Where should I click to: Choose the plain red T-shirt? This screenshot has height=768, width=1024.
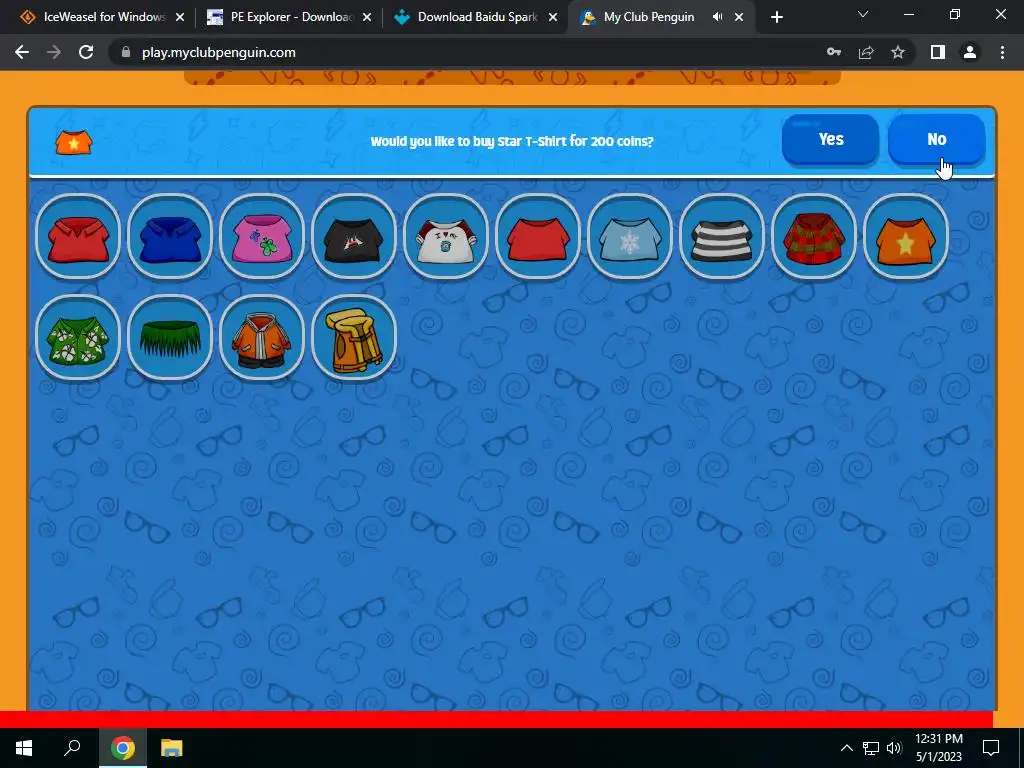(x=538, y=236)
